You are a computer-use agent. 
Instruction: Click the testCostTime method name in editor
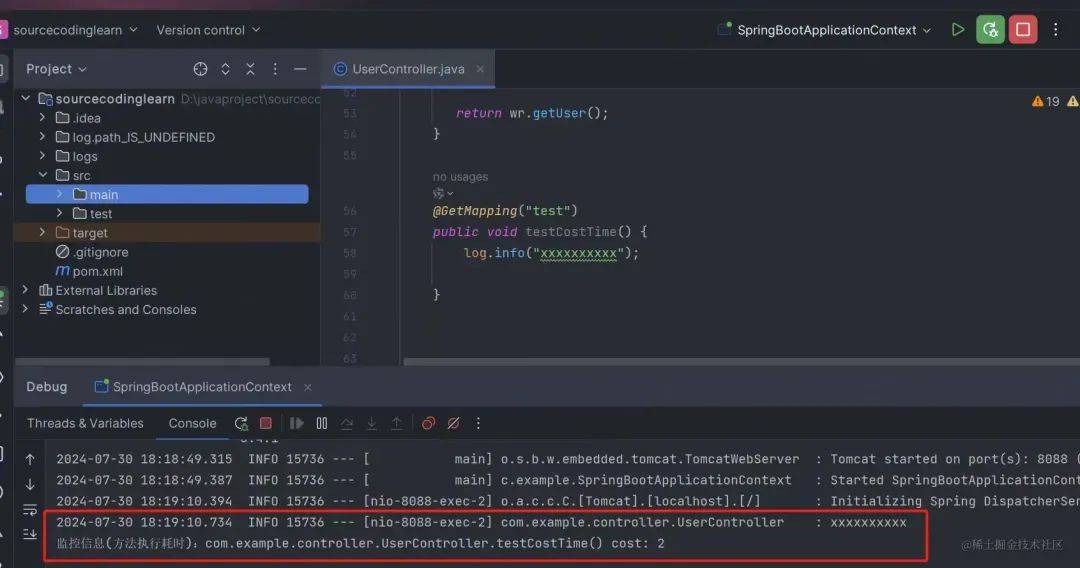570,232
